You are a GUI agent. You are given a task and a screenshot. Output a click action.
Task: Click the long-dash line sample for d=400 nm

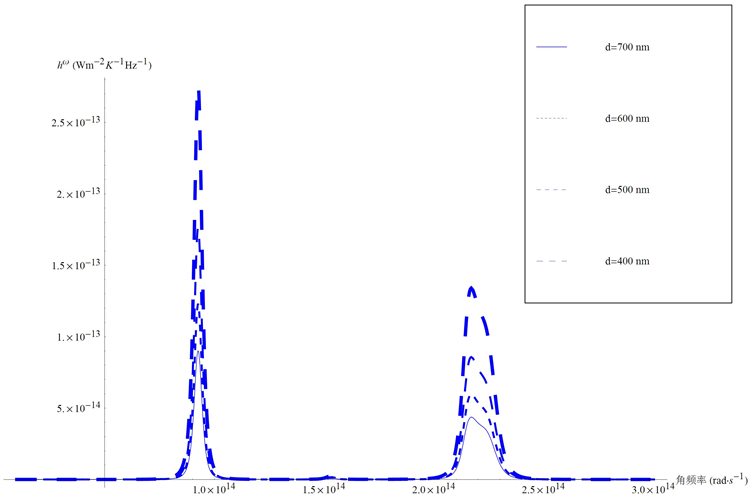pos(552,260)
